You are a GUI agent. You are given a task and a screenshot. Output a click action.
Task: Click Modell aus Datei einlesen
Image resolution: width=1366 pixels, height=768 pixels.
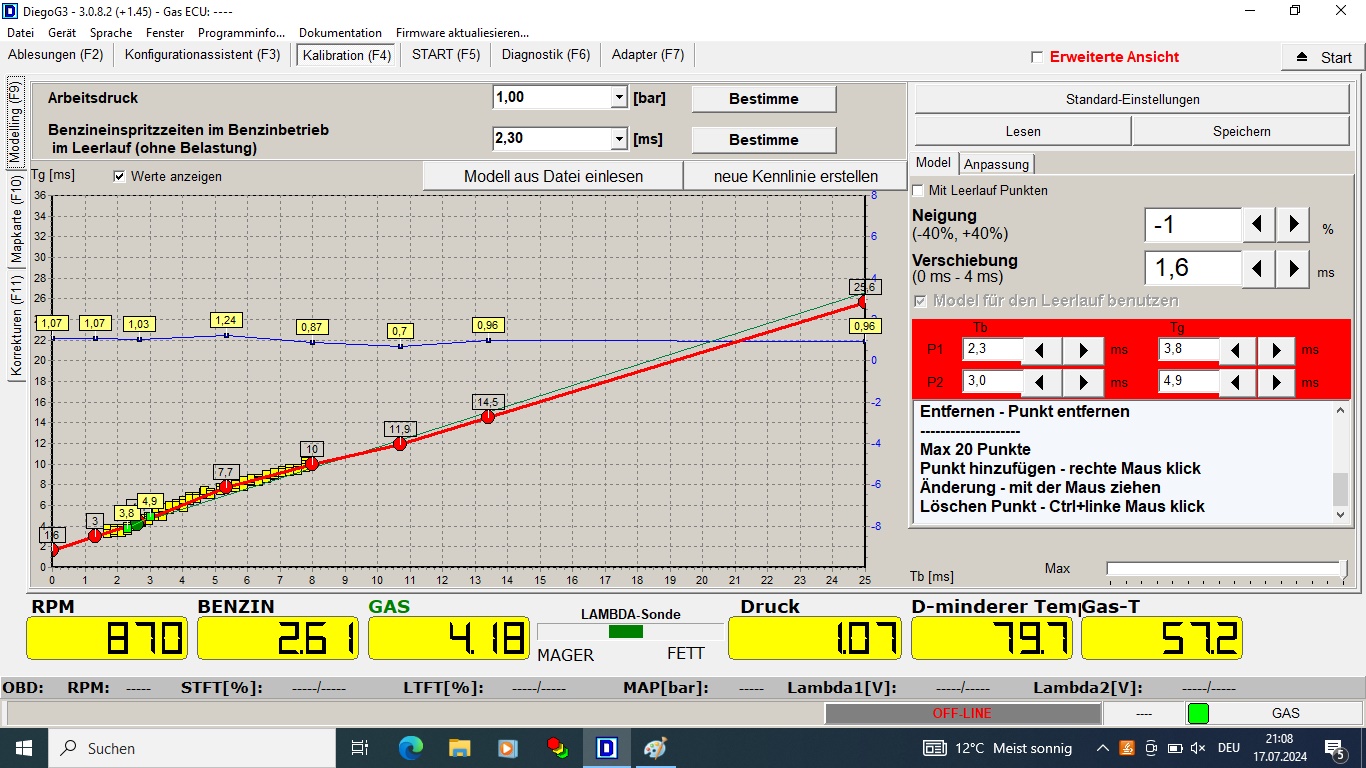(553, 176)
